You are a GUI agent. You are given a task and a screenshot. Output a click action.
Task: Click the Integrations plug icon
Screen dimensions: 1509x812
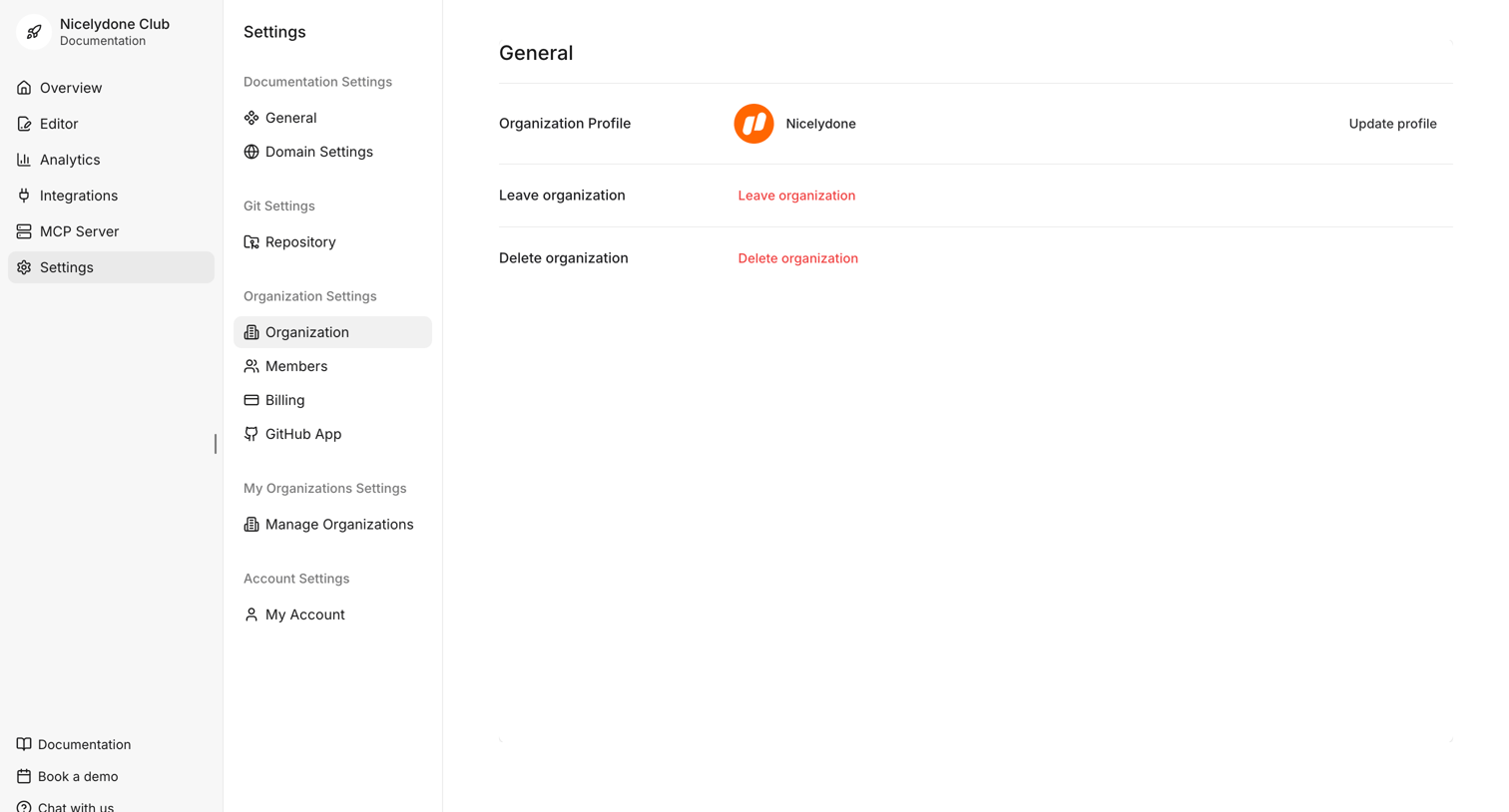[x=24, y=196]
